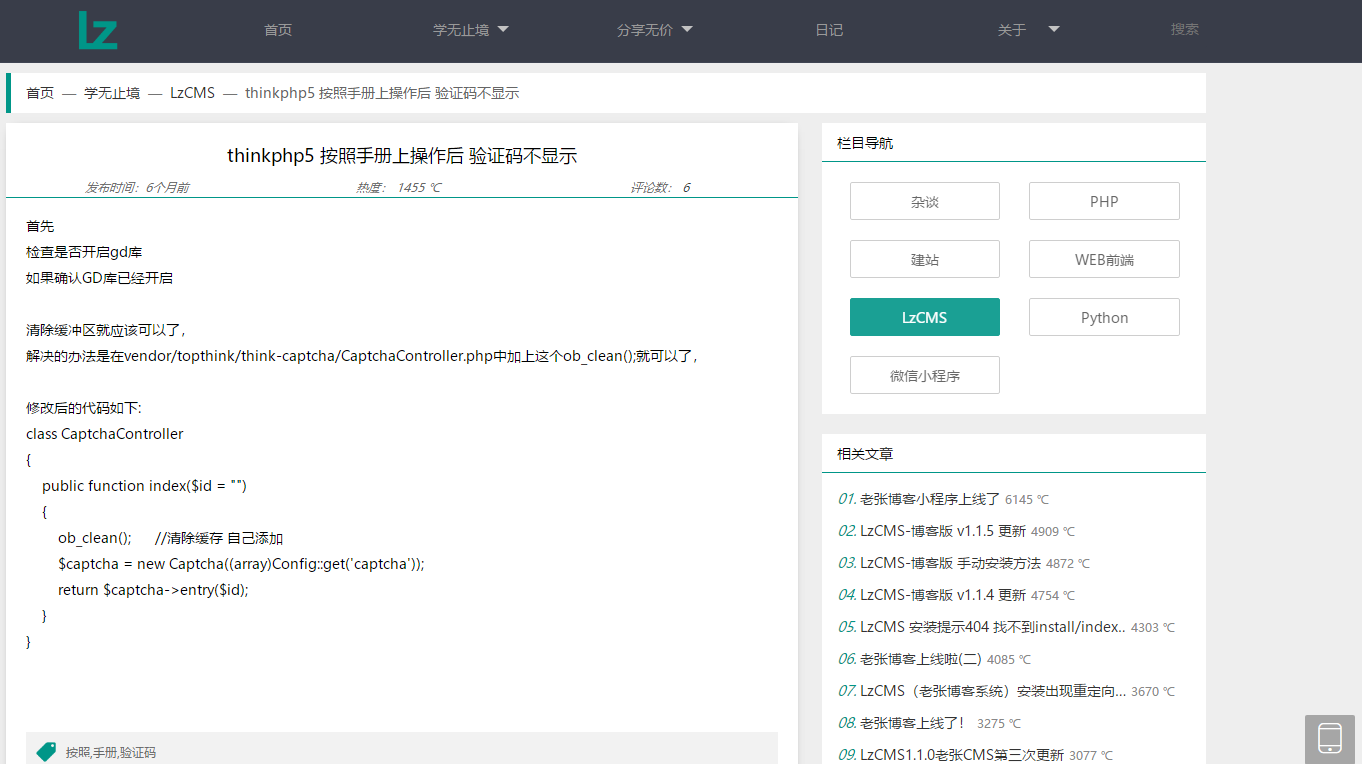1362x764 pixels.
Task: Select the WEB前端 category button
Action: [1104, 259]
